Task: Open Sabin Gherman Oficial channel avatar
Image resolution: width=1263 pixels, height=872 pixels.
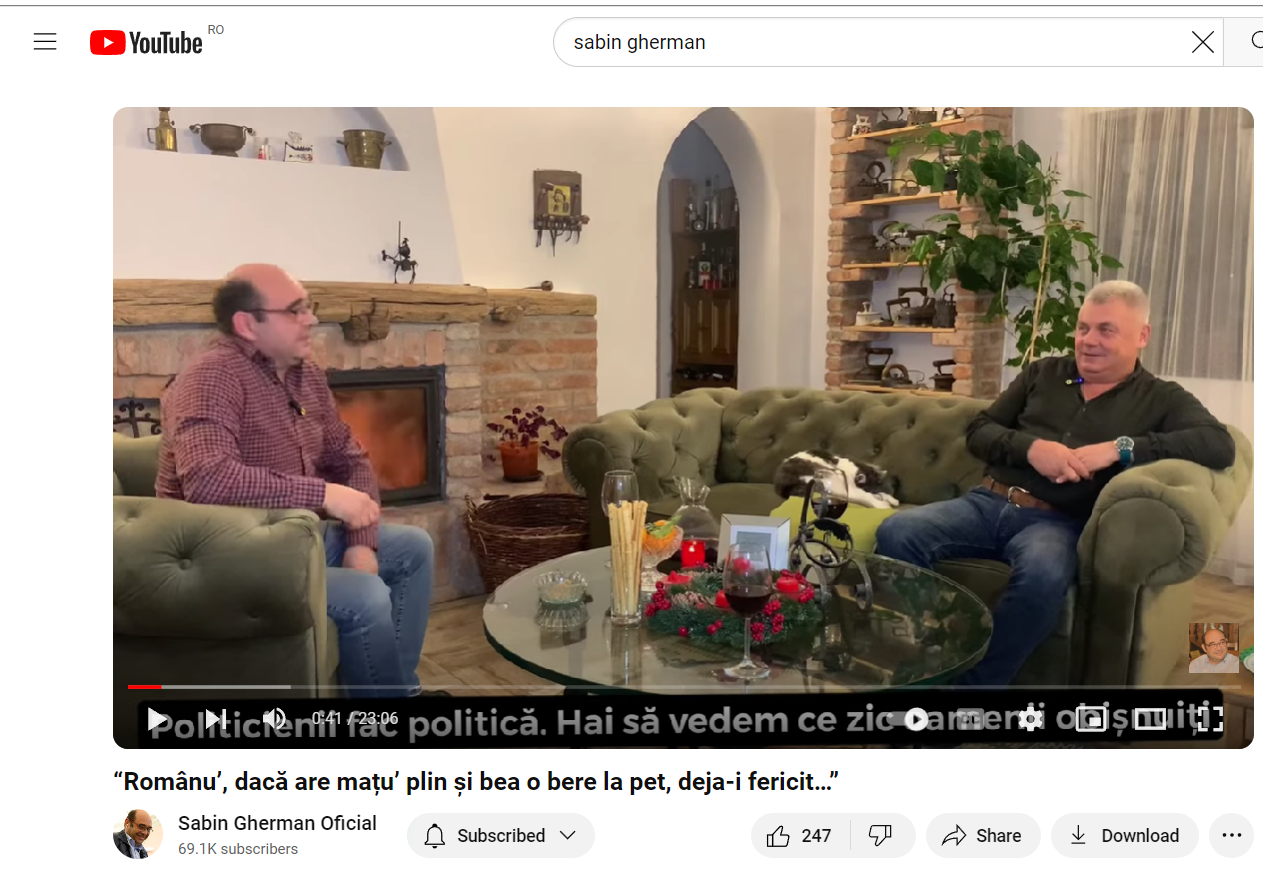Action: [138, 835]
